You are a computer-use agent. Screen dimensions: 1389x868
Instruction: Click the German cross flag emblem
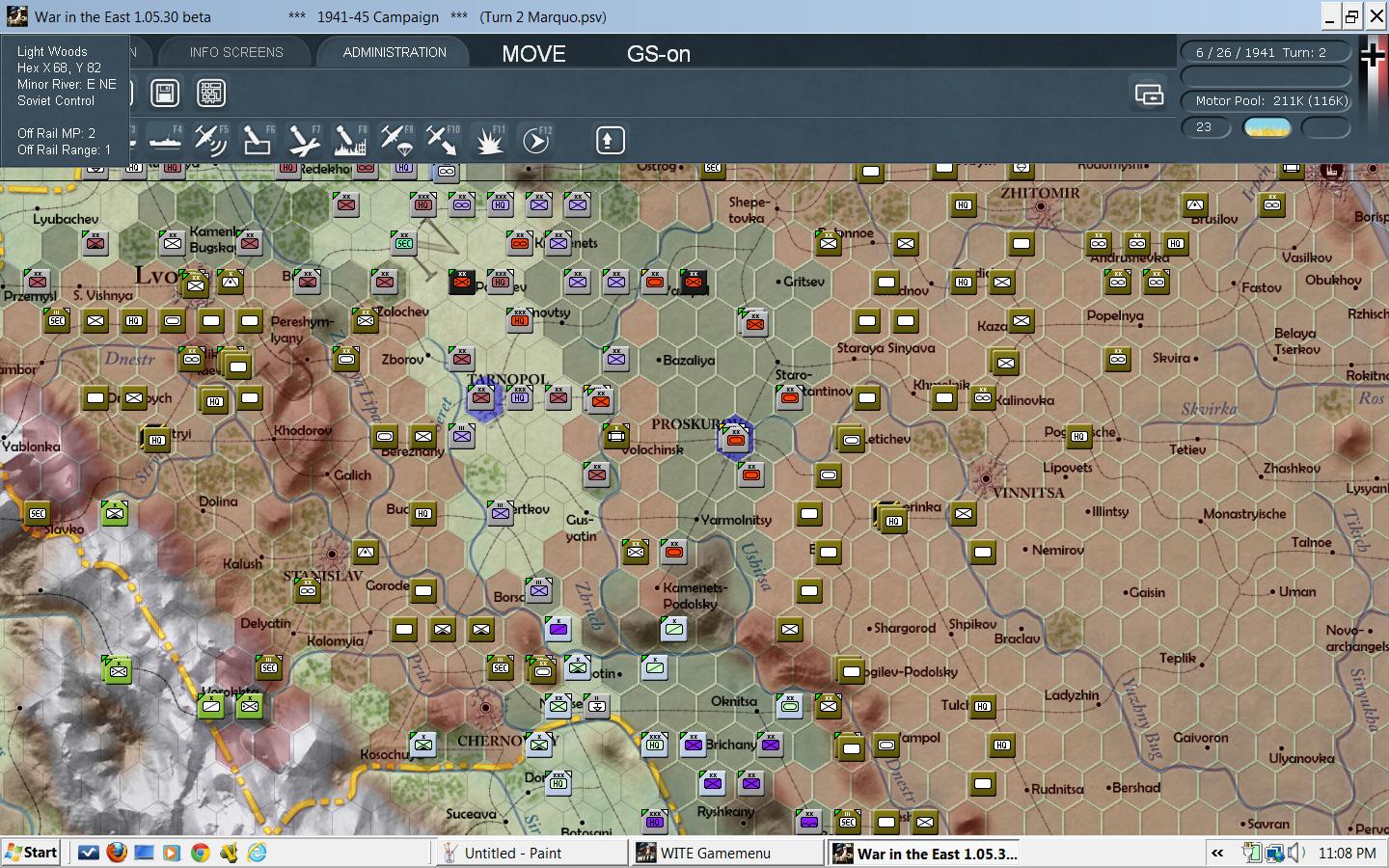(1372, 56)
